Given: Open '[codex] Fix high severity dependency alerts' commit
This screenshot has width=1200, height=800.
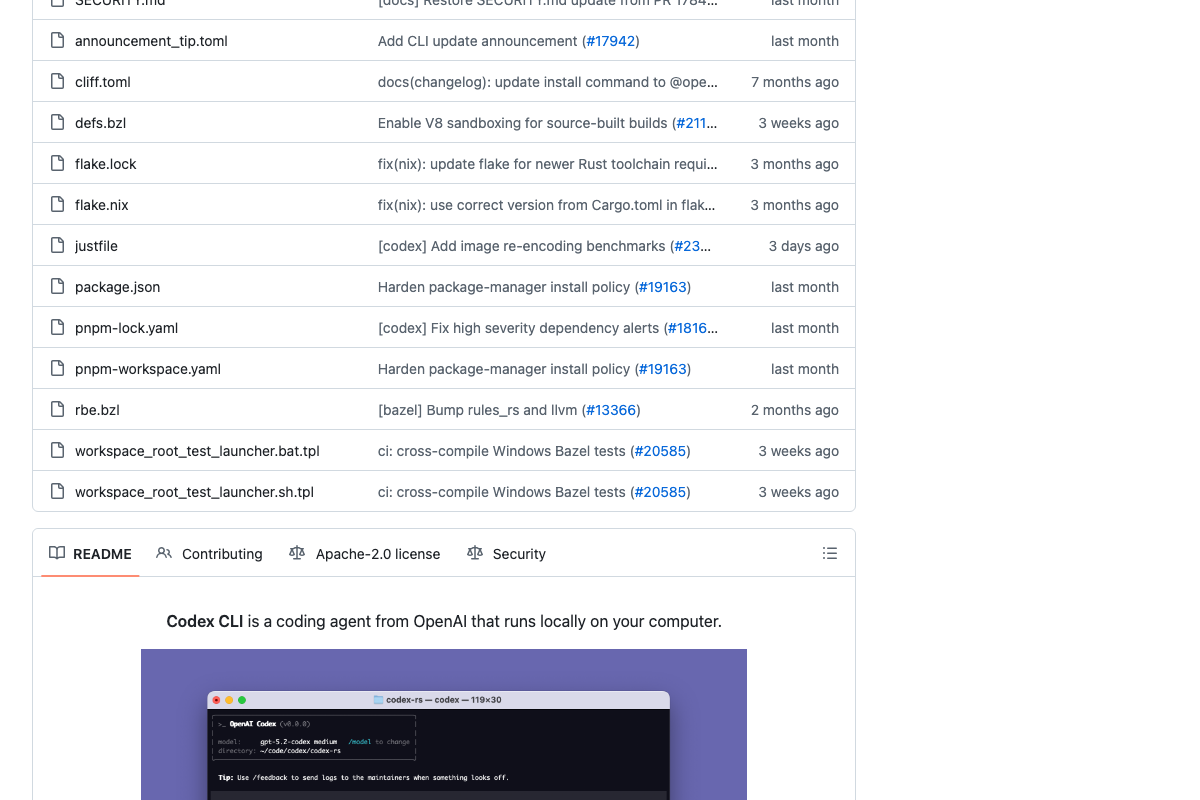Looking at the screenshot, I should [x=518, y=328].
